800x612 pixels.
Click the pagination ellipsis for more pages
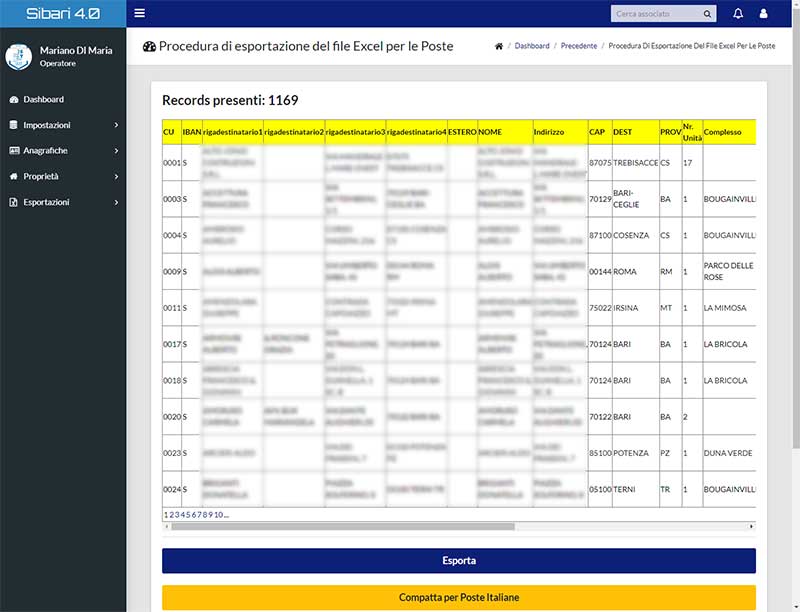pos(227,515)
